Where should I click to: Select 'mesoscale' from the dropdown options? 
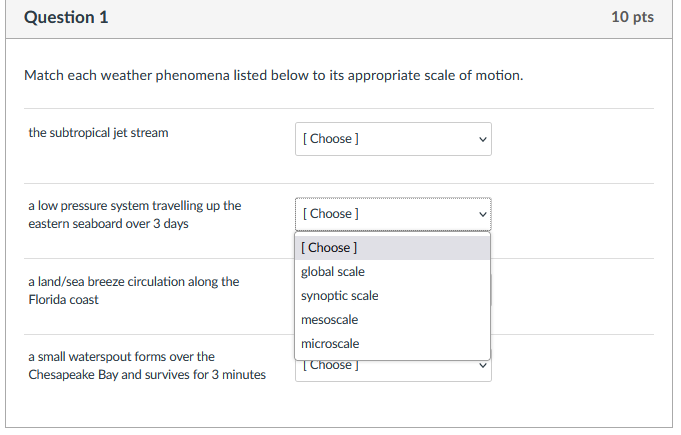pos(330,320)
